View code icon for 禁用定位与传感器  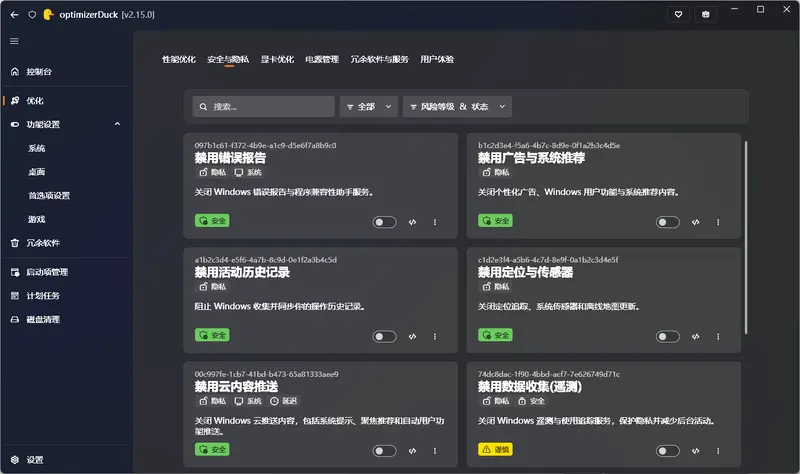[x=695, y=336]
